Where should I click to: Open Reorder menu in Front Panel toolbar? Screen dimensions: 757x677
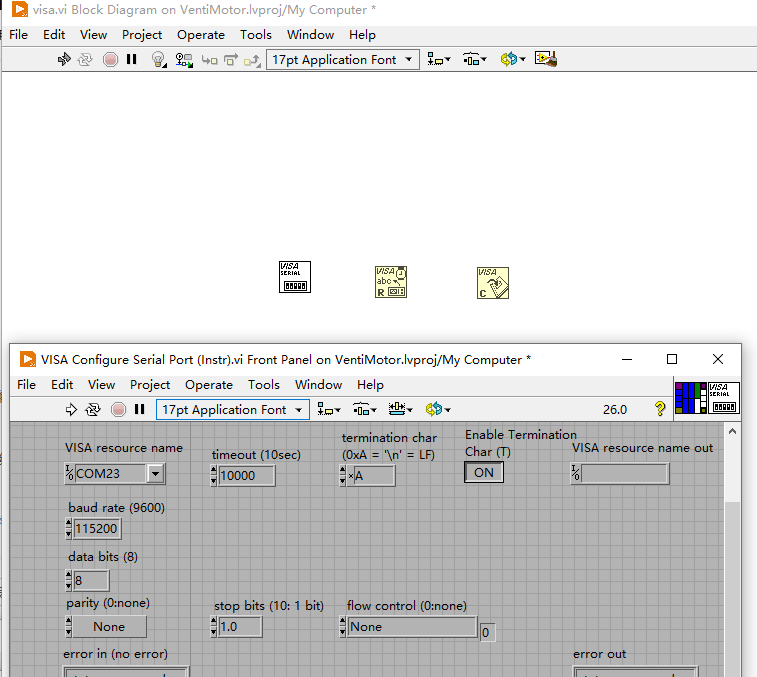pyautogui.click(x=438, y=409)
